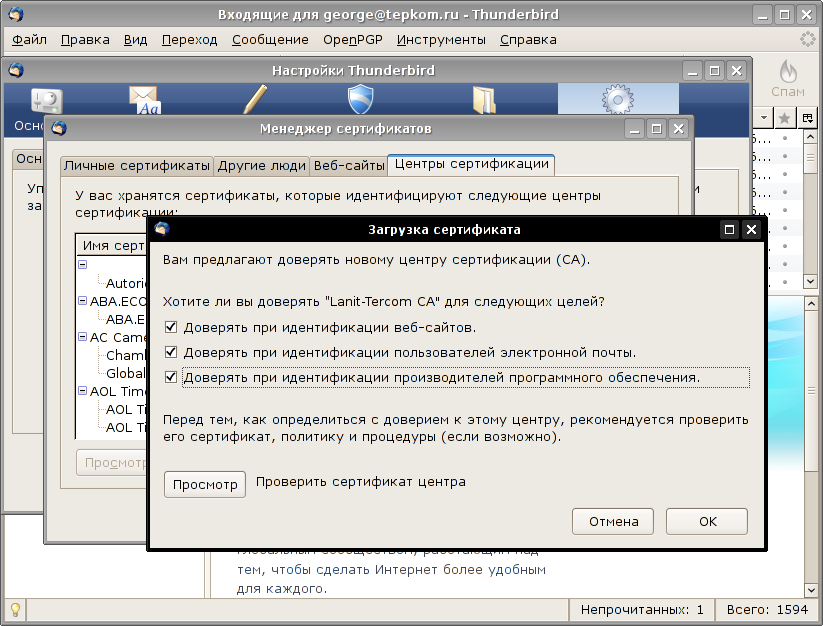823x626 pixels.
Task: Click the activity throbber icon beside the menu bar
Action: pyautogui.click(x=807, y=39)
